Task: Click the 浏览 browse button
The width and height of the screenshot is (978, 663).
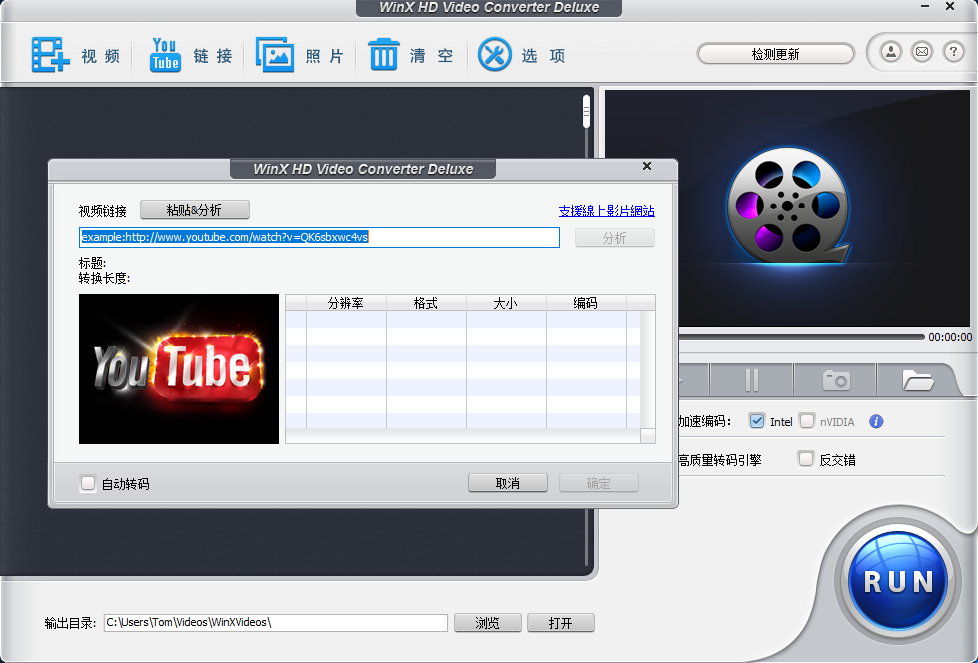Action: [x=488, y=622]
